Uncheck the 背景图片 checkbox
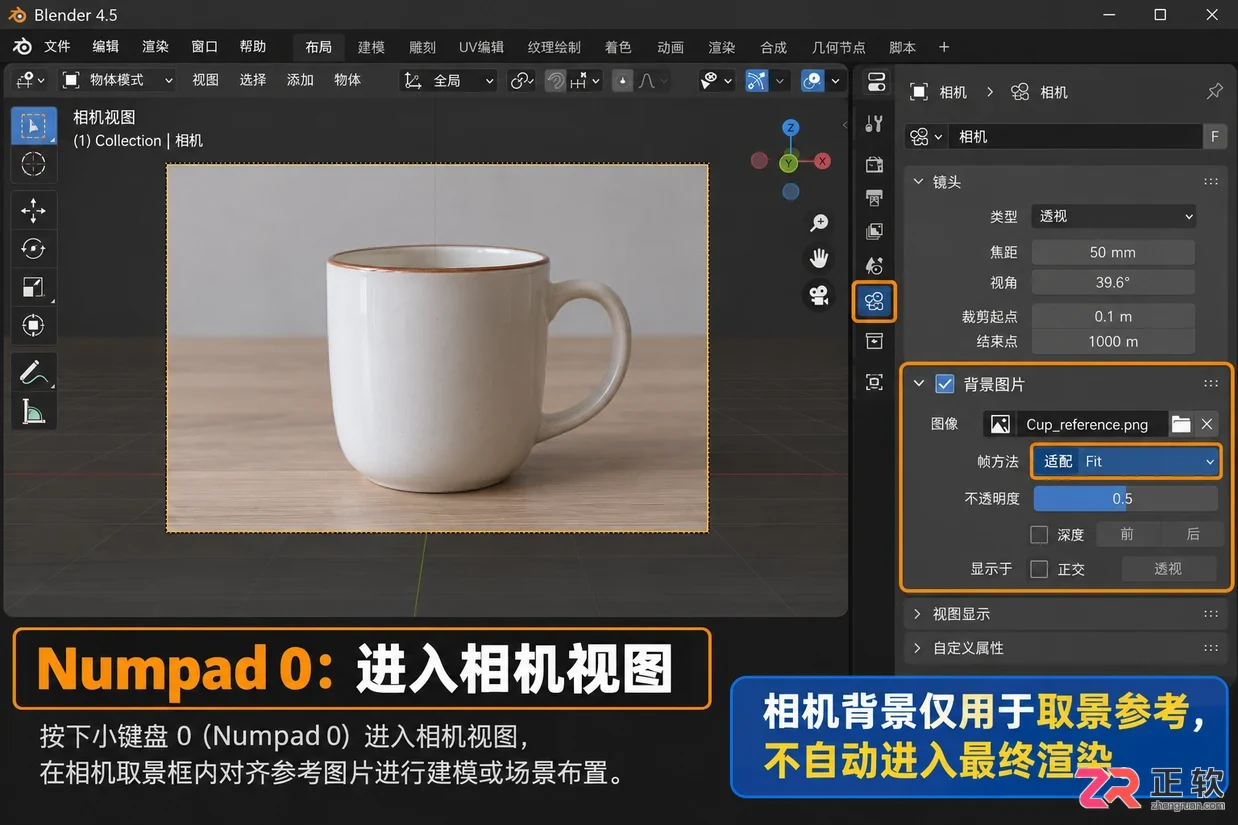 (944, 384)
